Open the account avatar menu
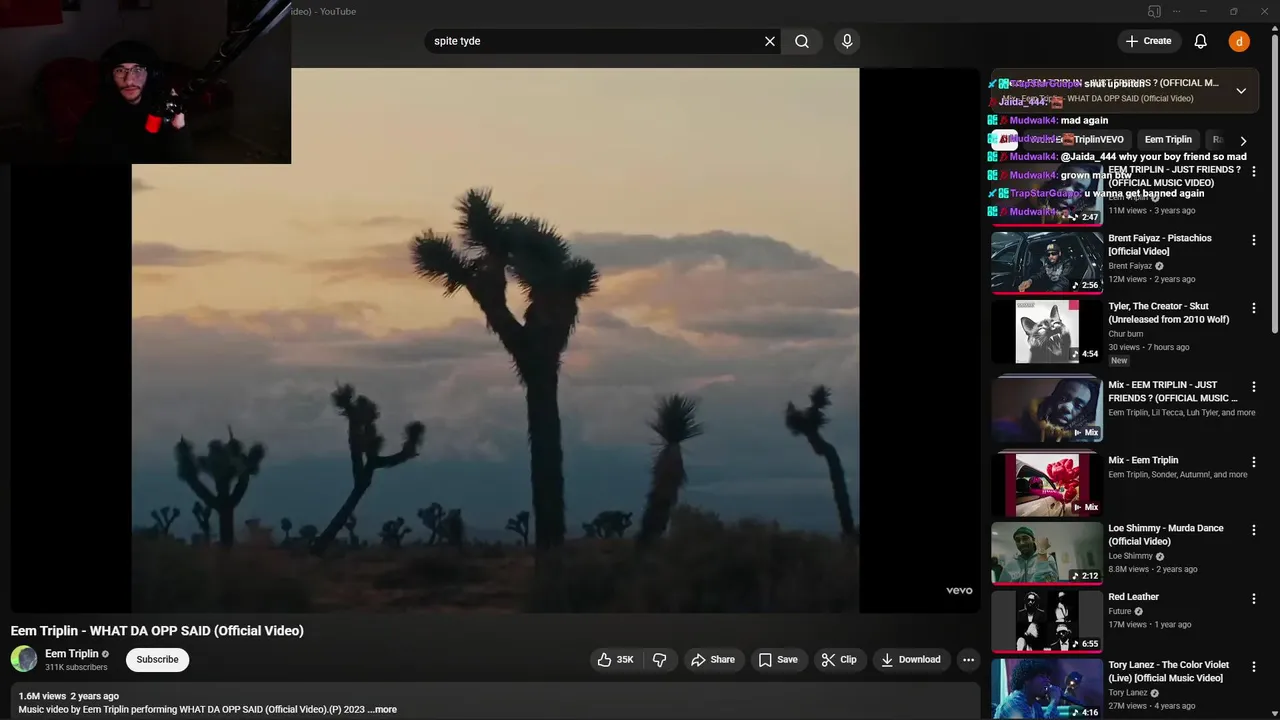The width and height of the screenshot is (1280, 720). click(1239, 41)
